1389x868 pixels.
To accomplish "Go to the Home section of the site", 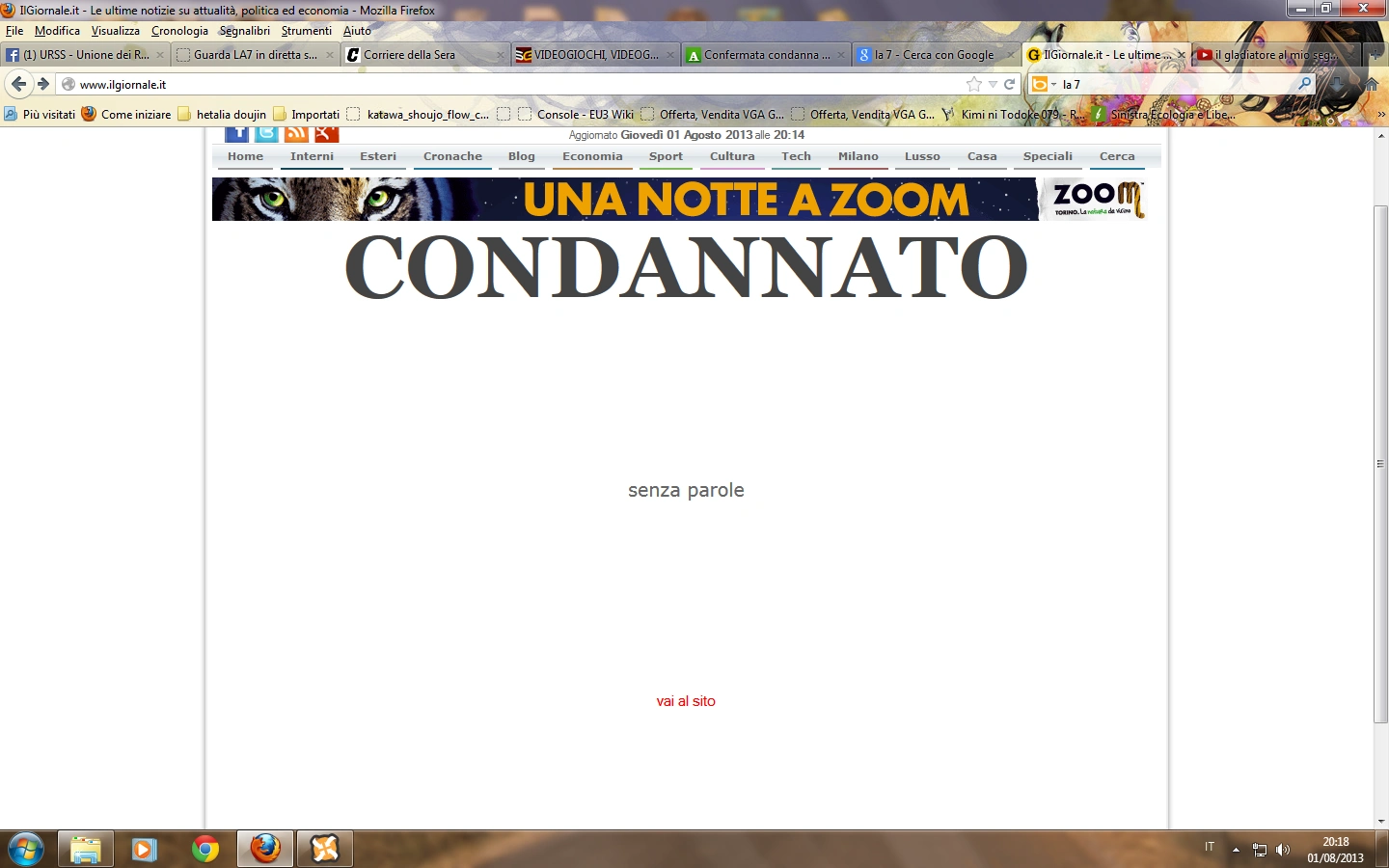I will click(x=245, y=156).
